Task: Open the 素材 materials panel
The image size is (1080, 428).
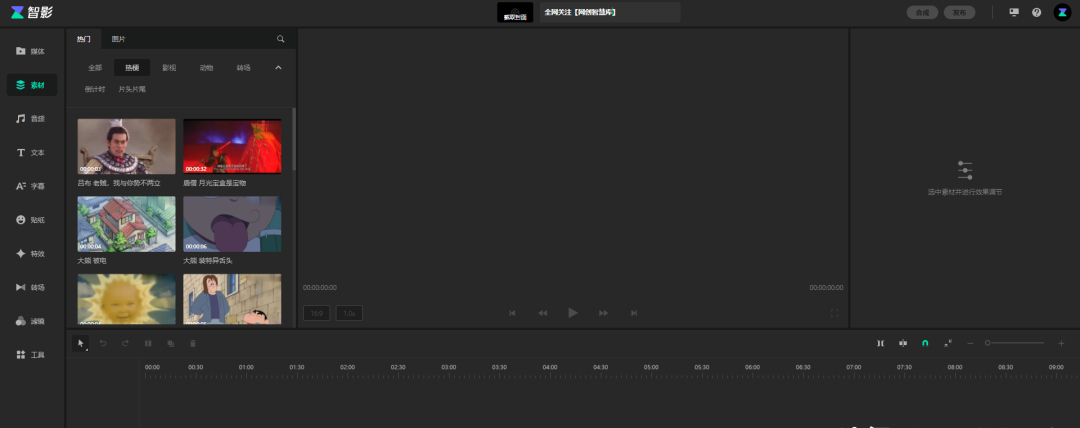Action: click(32, 85)
